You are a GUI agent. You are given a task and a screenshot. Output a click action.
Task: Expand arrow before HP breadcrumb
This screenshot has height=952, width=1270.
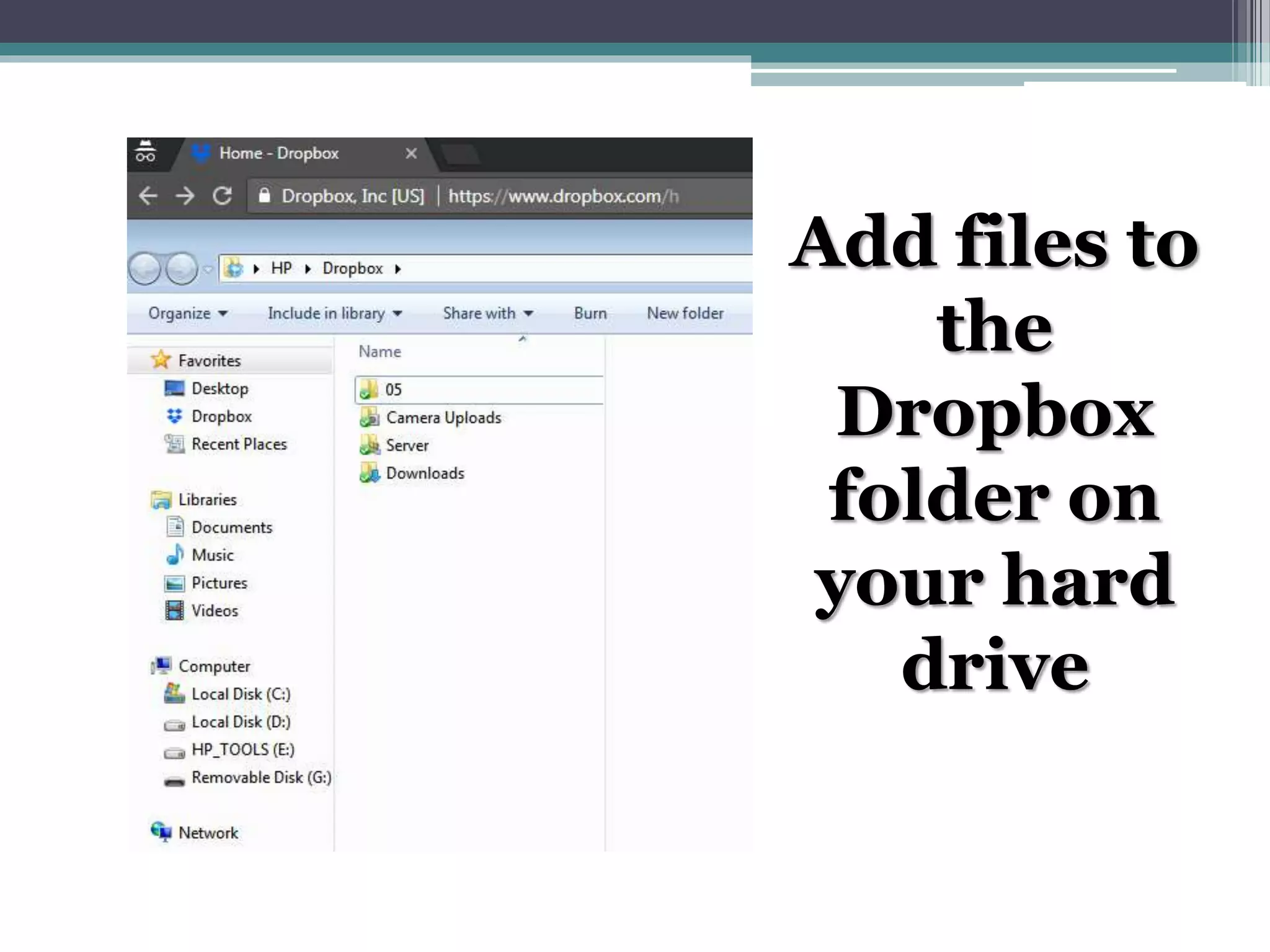click(256, 269)
